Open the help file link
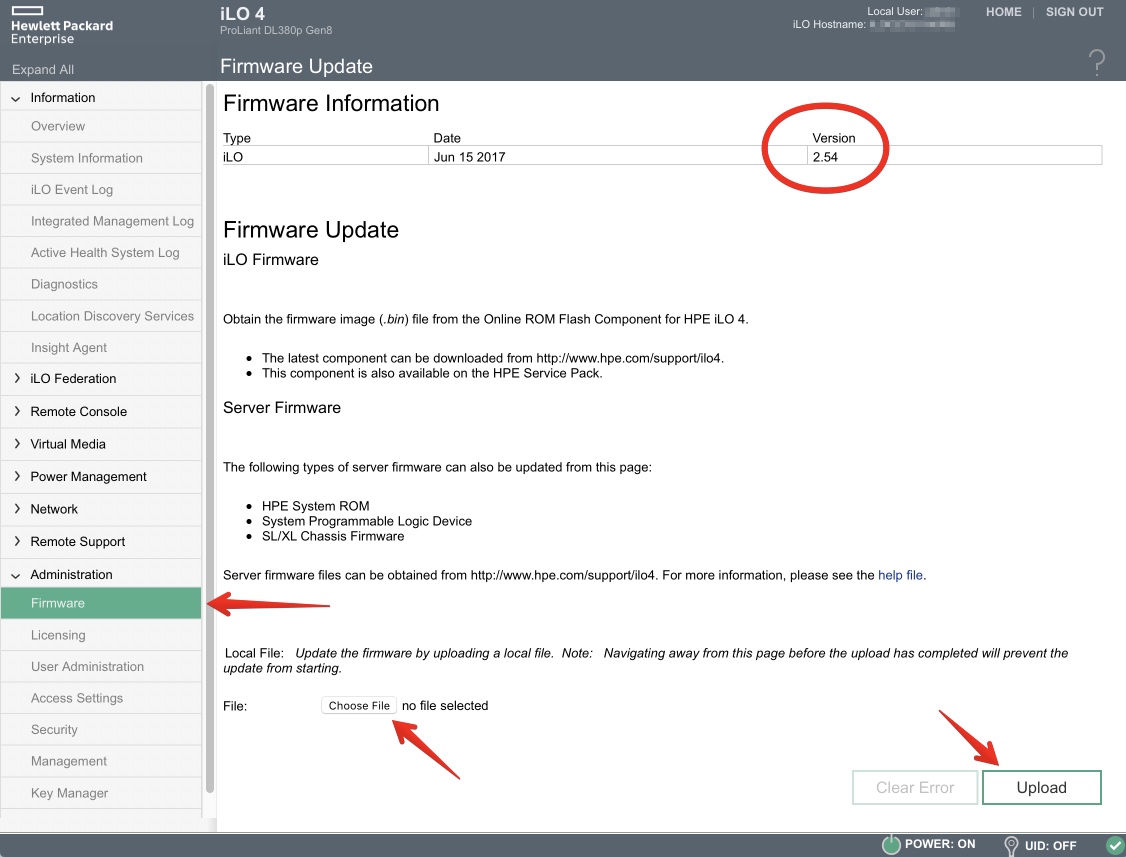1126x857 pixels. [900, 576]
